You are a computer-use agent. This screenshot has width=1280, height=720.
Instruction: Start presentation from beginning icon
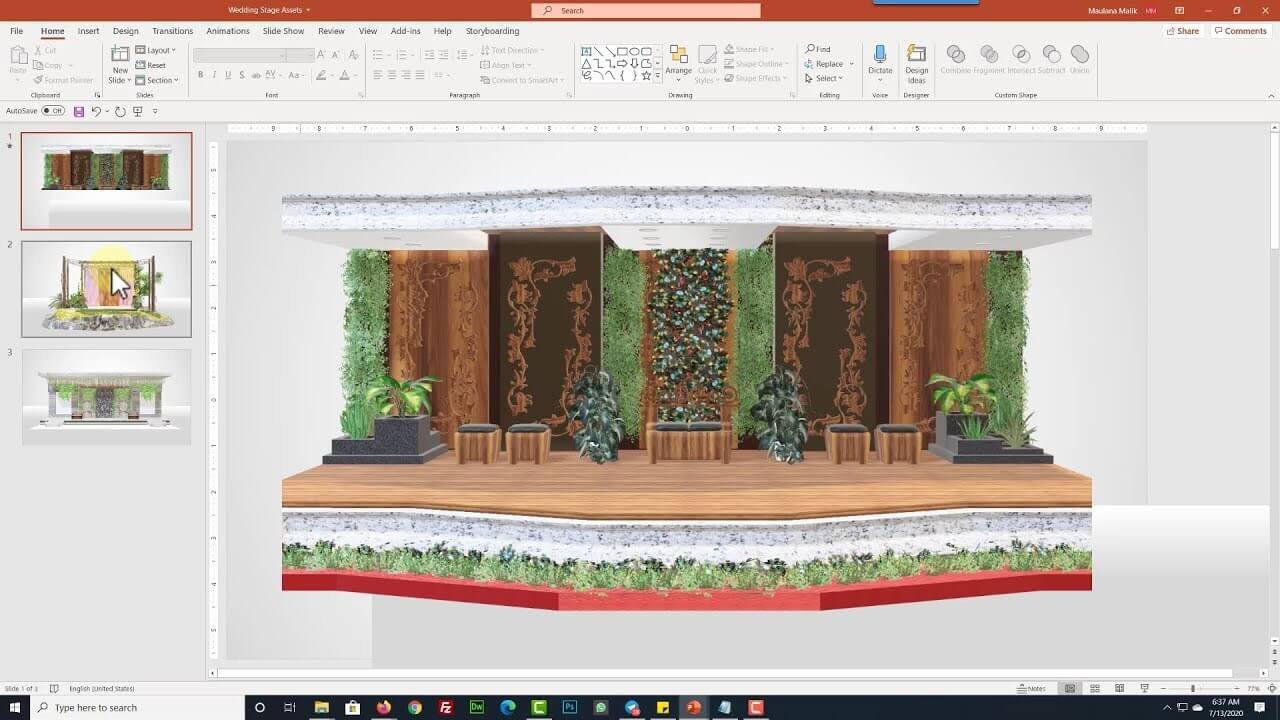[137, 111]
